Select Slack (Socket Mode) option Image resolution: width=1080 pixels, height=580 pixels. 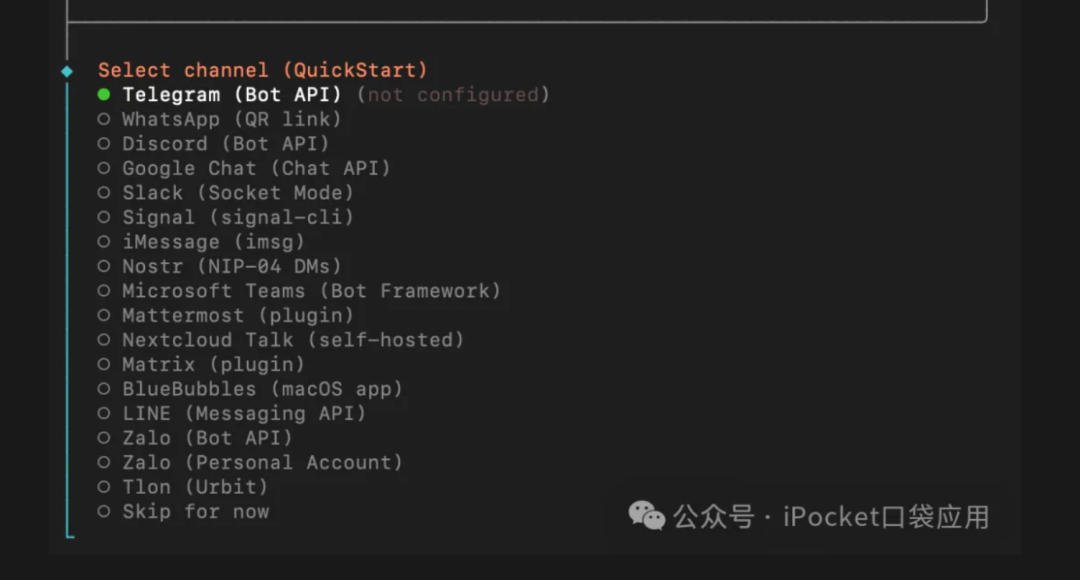coord(238,193)
